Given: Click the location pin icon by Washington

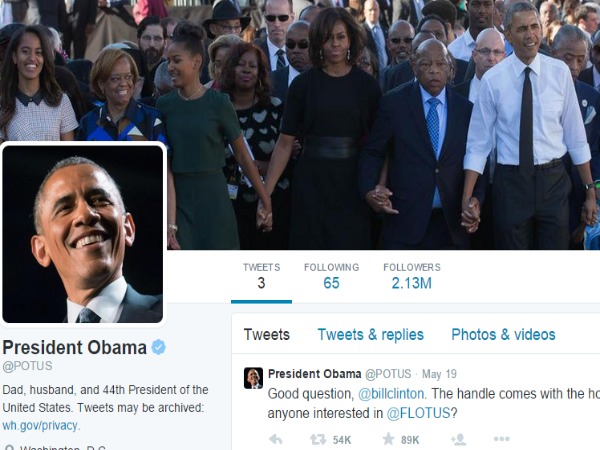Looking at the screenshot, I should 10,448.
